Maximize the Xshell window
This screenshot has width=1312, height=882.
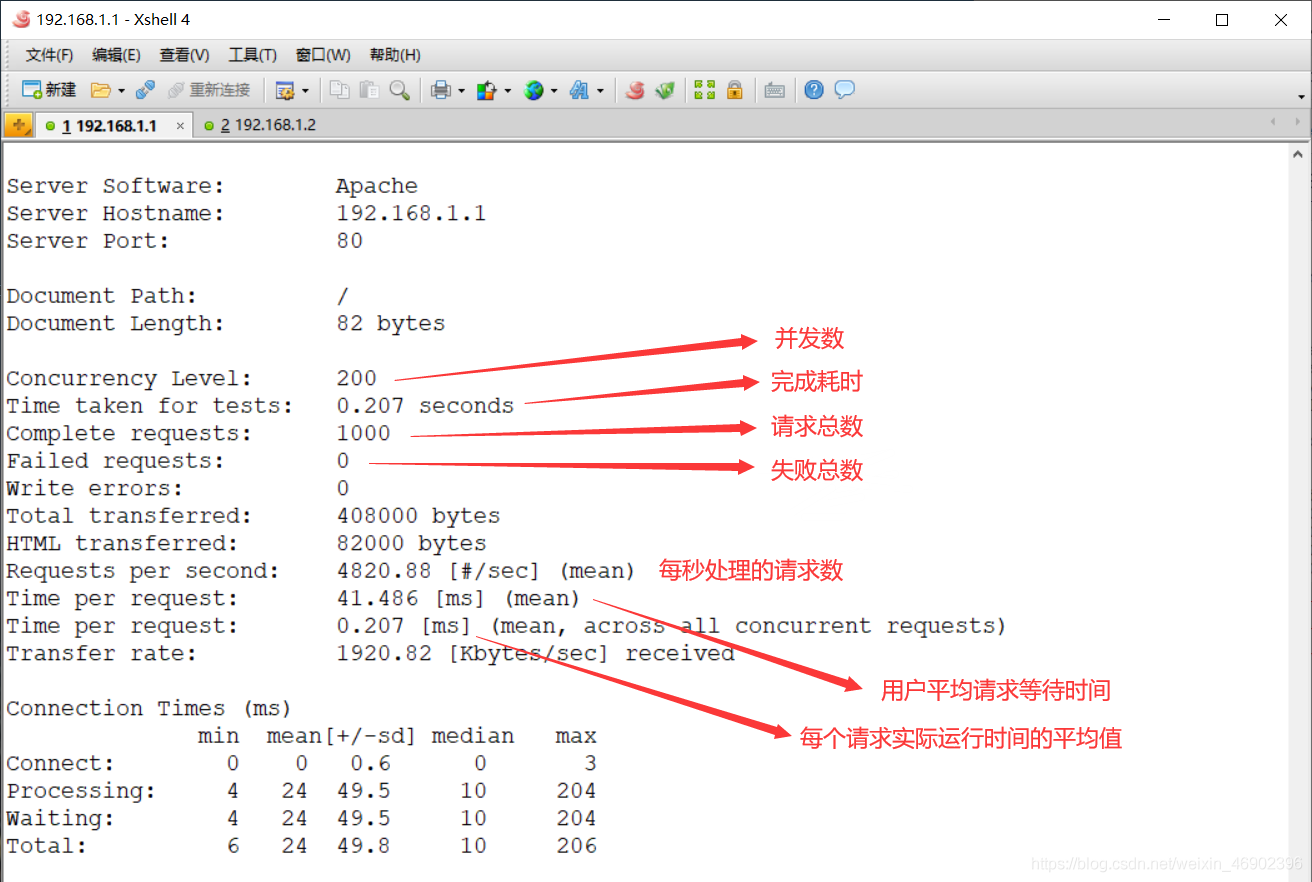(x=1221, y=19)
